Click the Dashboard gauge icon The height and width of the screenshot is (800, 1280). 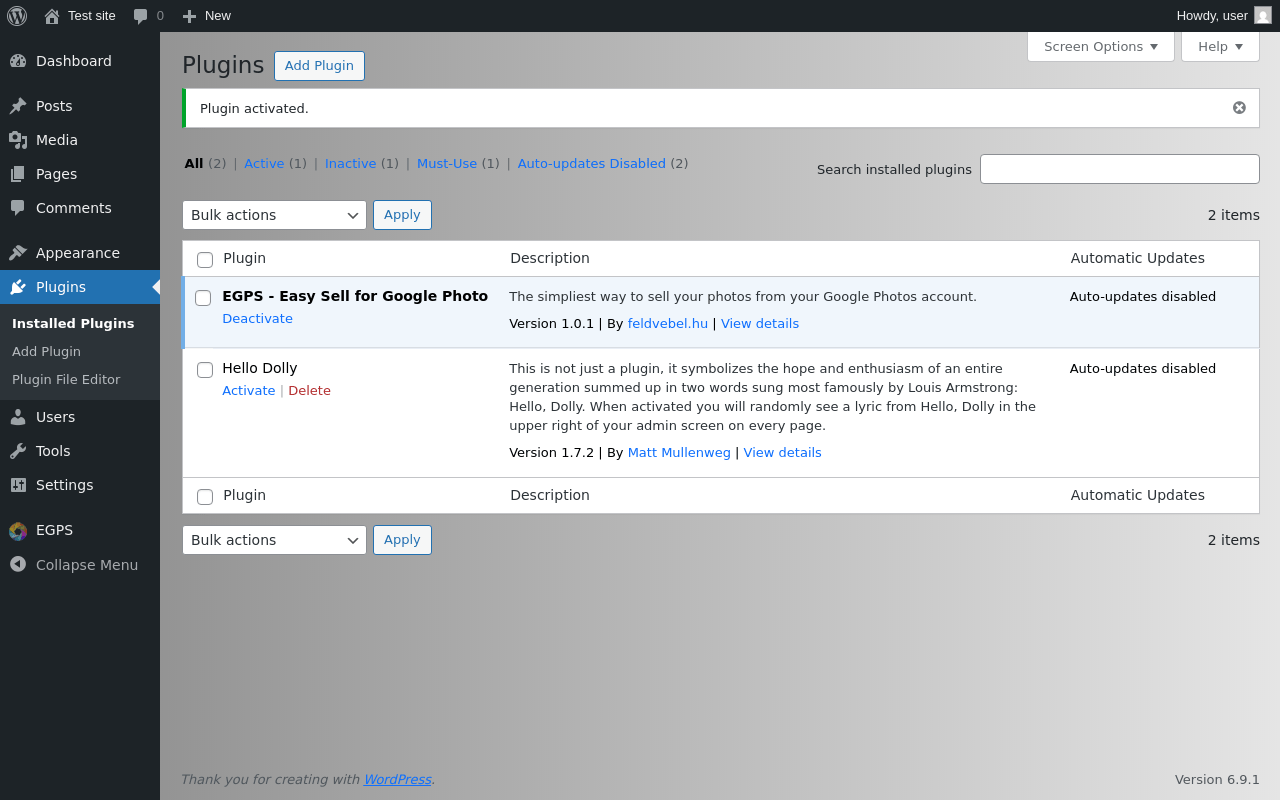coord(18,61)
